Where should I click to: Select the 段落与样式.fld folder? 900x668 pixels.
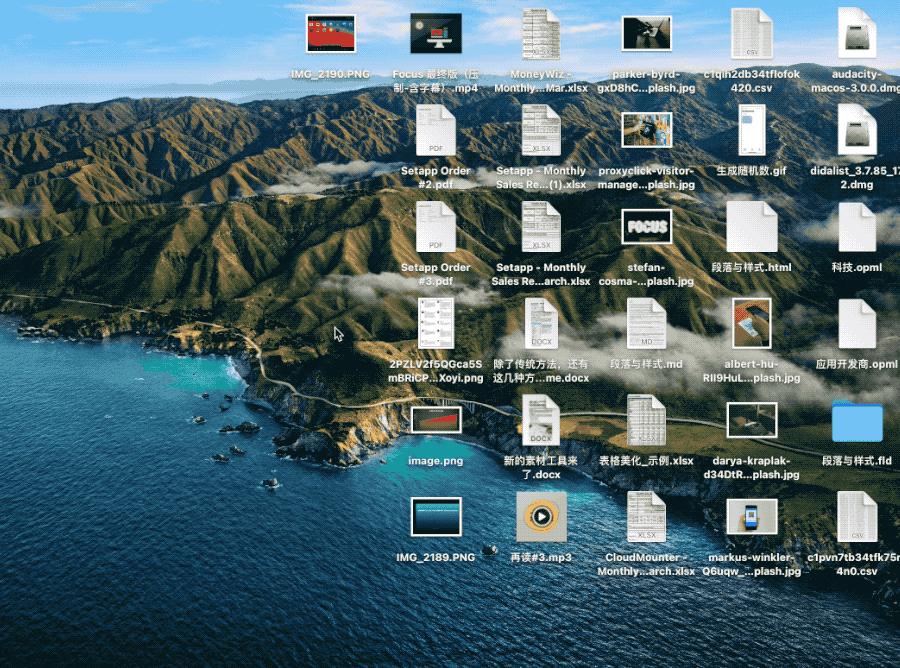[857, 422]
